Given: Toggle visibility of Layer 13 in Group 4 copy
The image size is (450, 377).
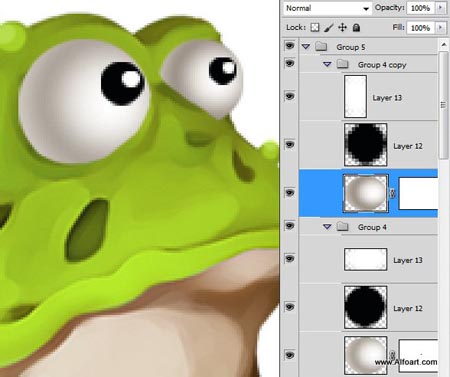Looking at the screenshot, I should point(289,96).
